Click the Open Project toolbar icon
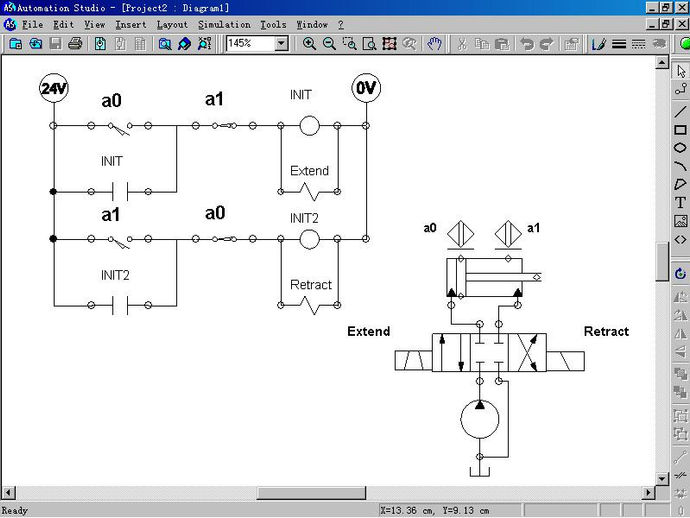 click(x=36, y=44)
